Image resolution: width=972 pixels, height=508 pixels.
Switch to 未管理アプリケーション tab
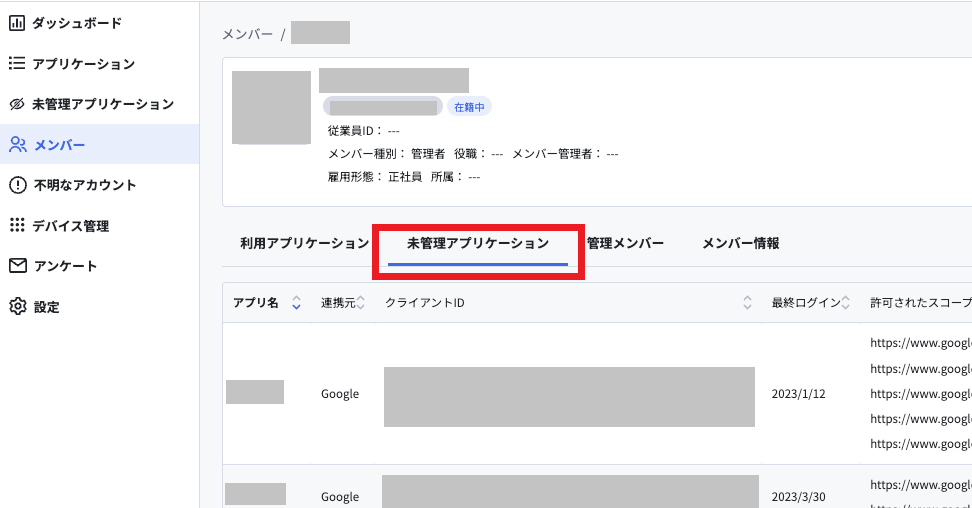pos(478,243)
